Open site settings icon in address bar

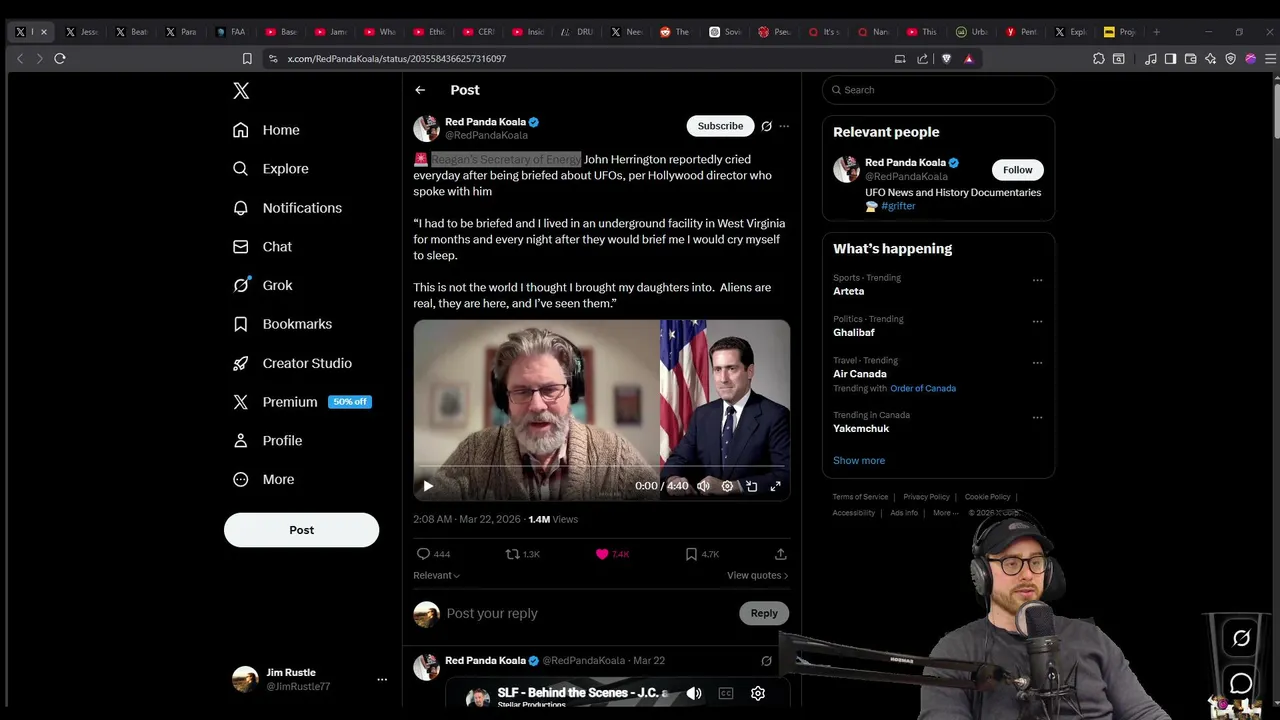click(x=273, y=59)
